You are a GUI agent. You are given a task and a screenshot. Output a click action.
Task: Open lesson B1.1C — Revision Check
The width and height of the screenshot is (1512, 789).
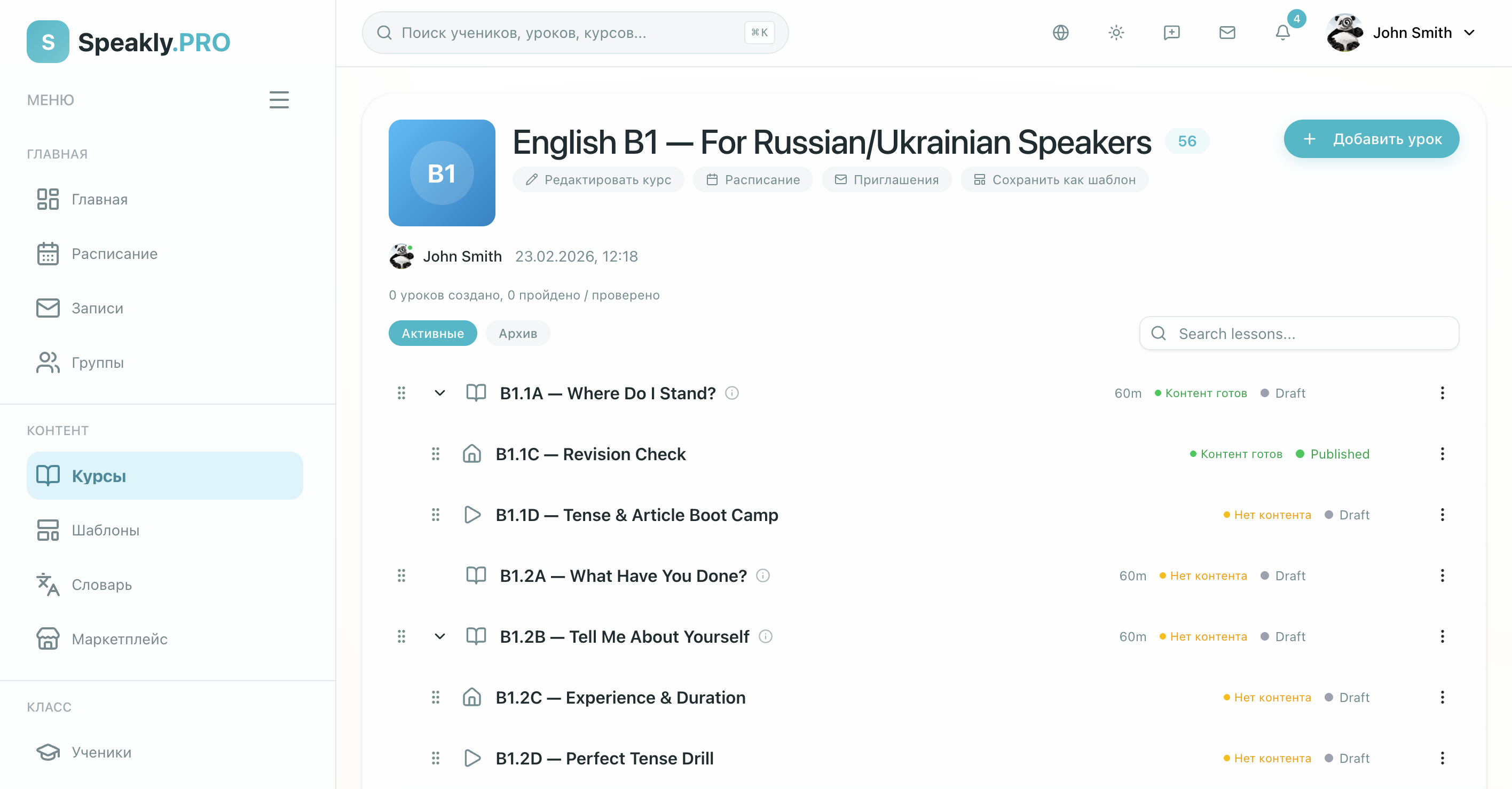590,454
